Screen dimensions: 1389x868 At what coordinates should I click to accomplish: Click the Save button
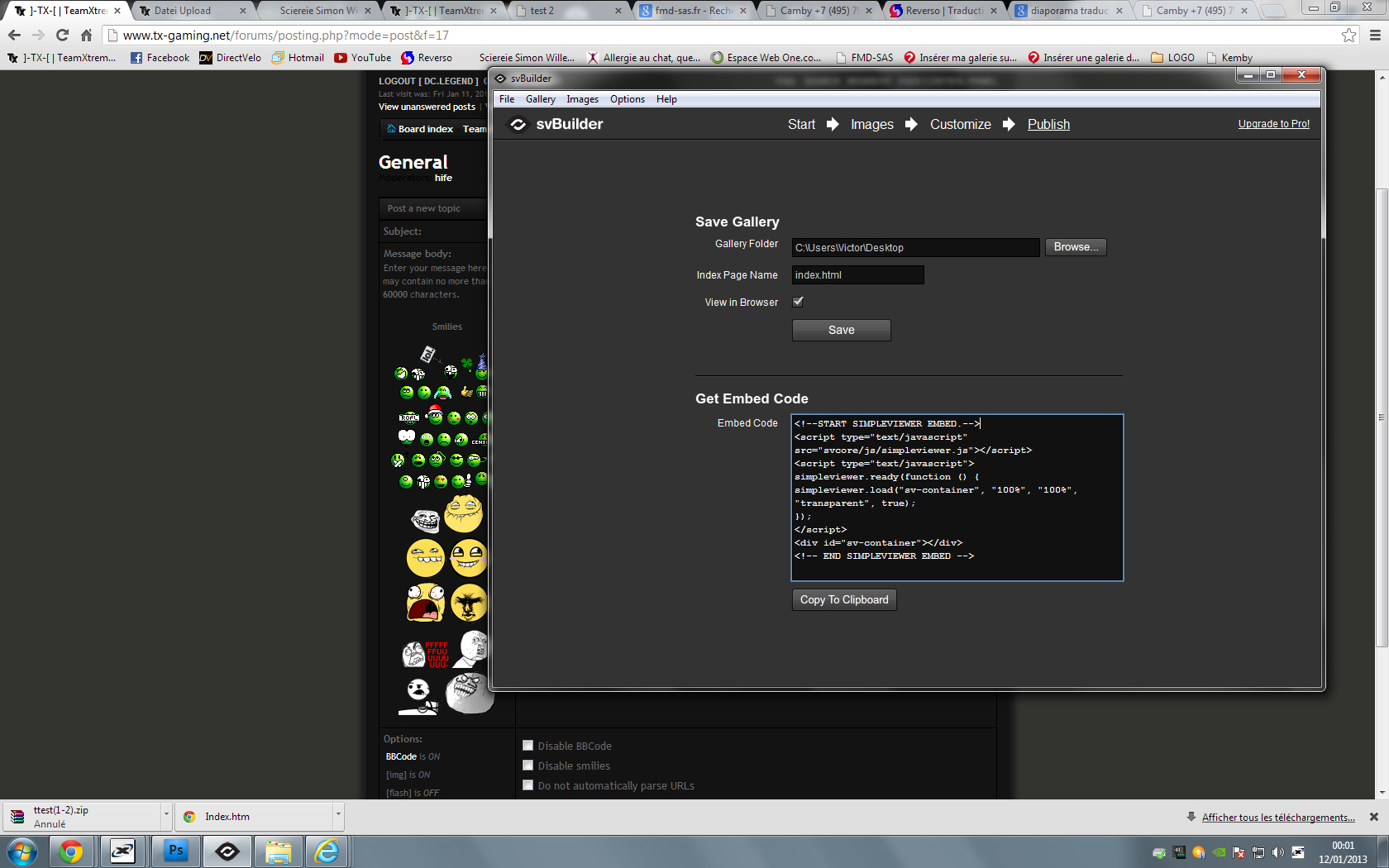click(842, 330)
